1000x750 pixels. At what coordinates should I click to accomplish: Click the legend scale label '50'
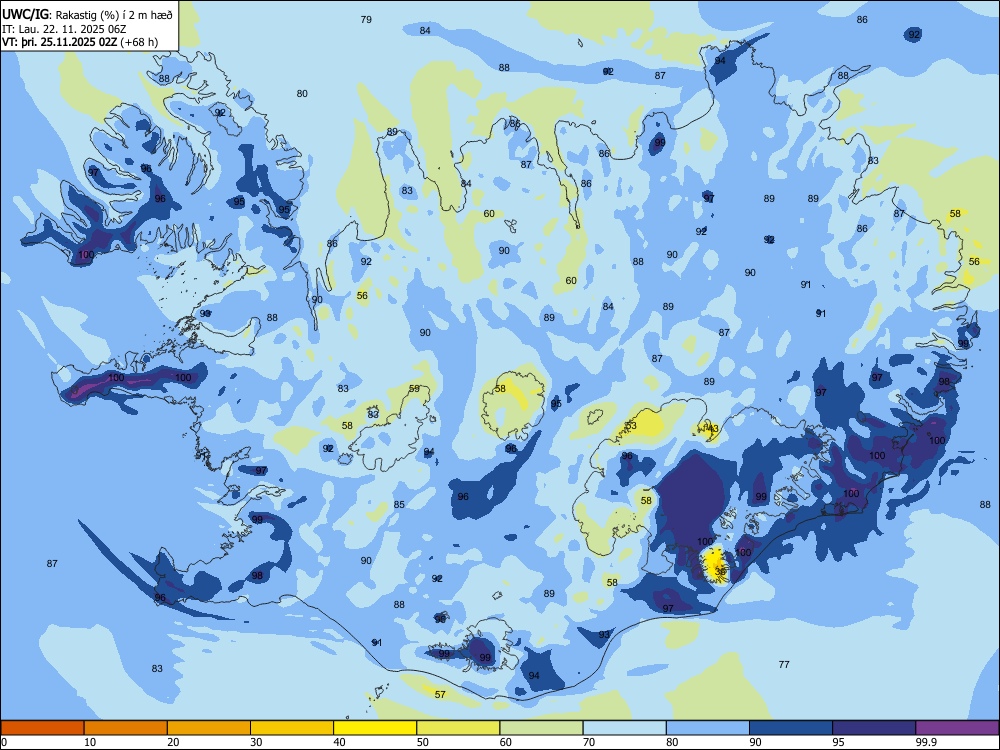coord(423,742)
